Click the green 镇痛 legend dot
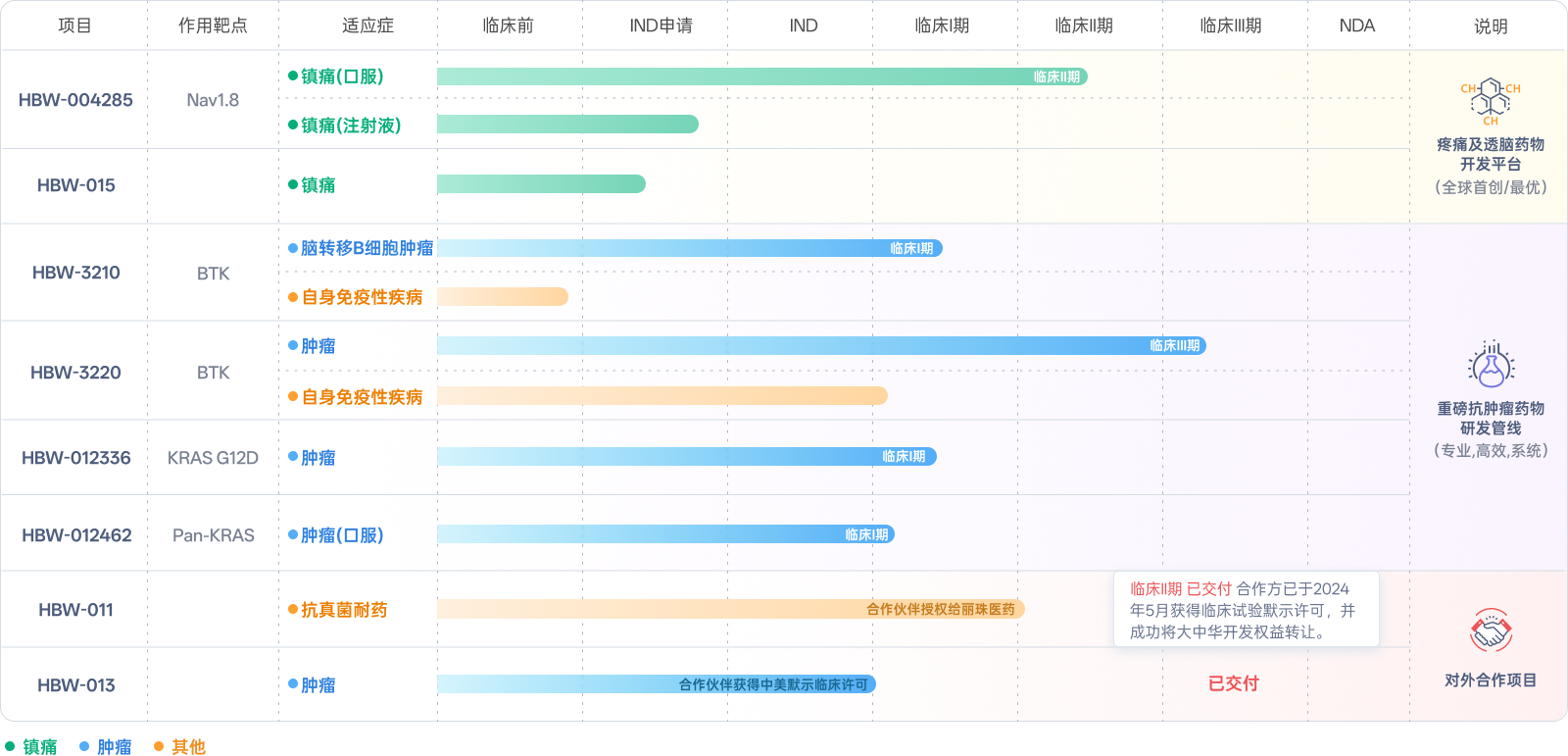The height and width of the screenshot is (756, 1568). (11, 746)
